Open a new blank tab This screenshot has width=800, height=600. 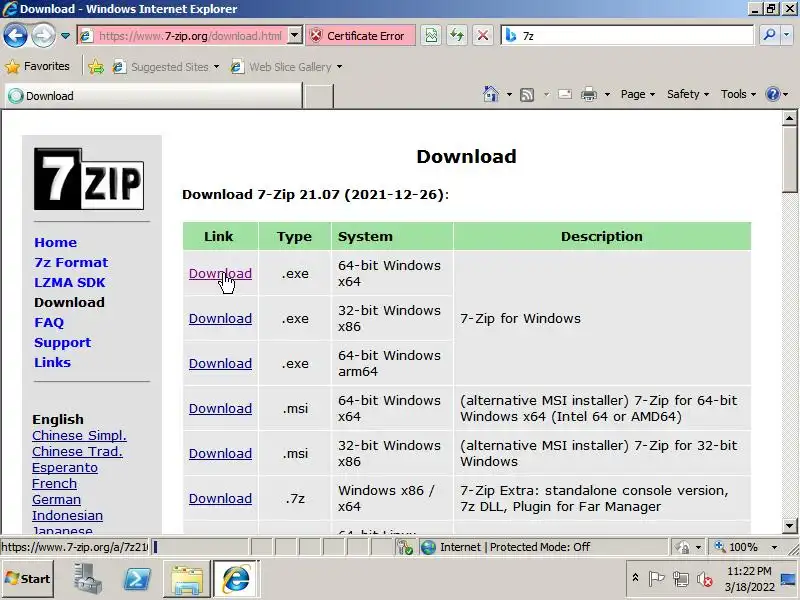click(318, 96)
